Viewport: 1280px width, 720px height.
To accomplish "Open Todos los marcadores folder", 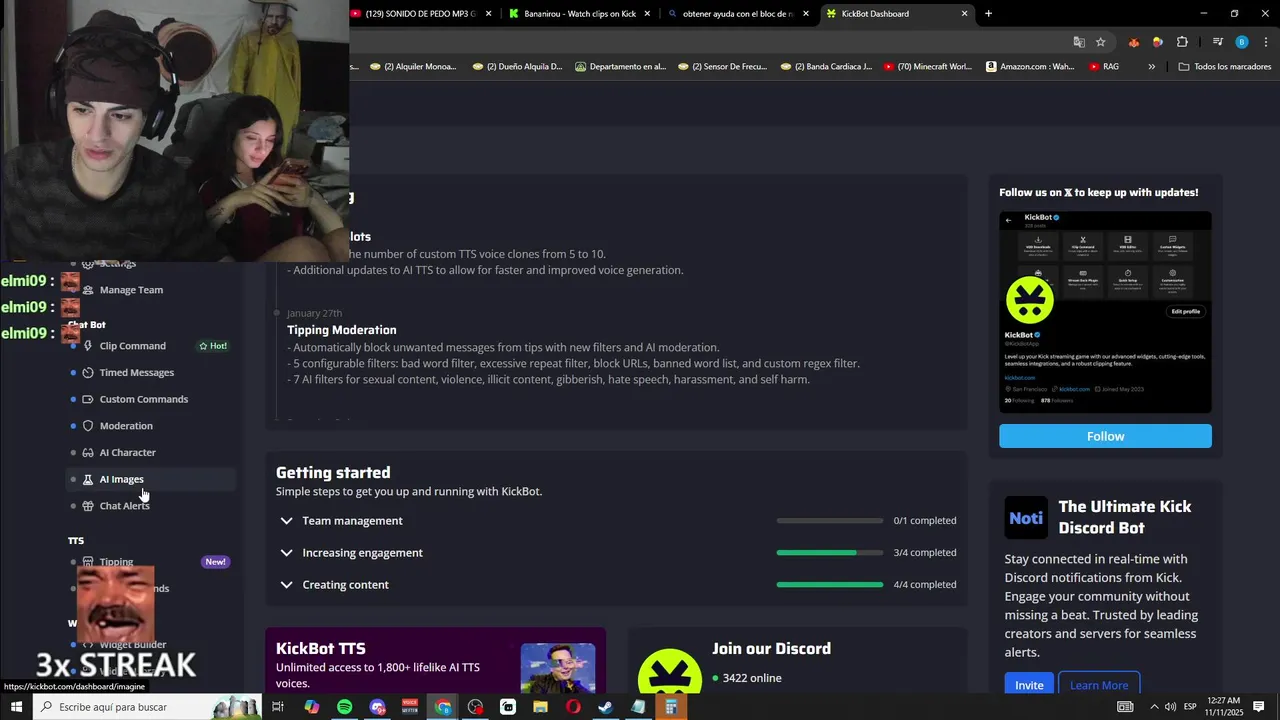I will point(1225,67).
